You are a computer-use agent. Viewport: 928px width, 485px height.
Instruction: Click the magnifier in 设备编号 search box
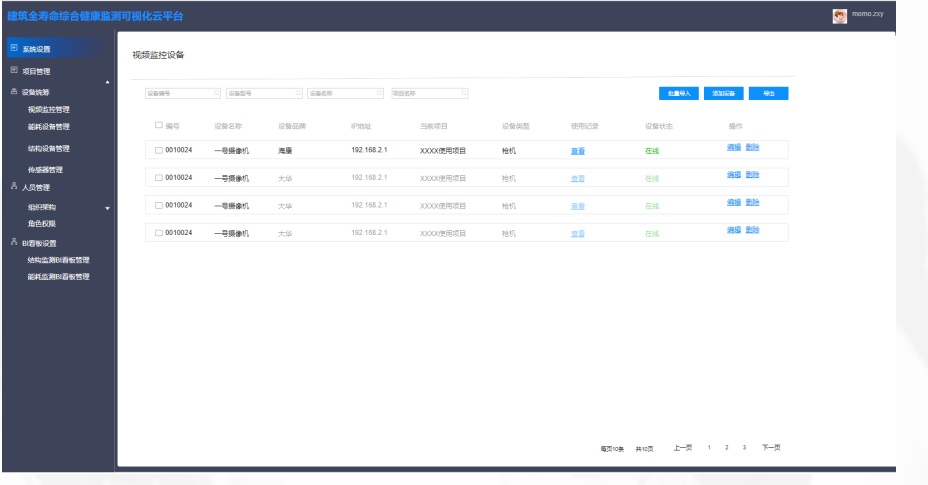pyautogui.click(x=217, y=93)
